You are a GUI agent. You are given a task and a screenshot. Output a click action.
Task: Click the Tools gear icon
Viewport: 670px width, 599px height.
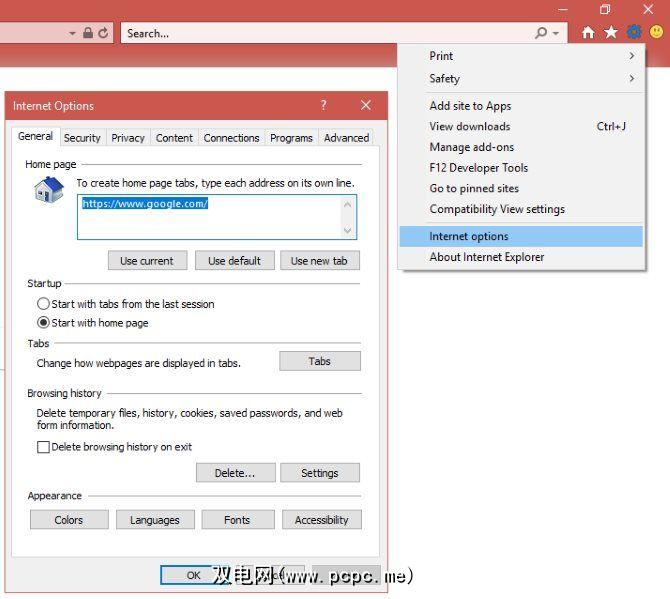coord(634,32)
